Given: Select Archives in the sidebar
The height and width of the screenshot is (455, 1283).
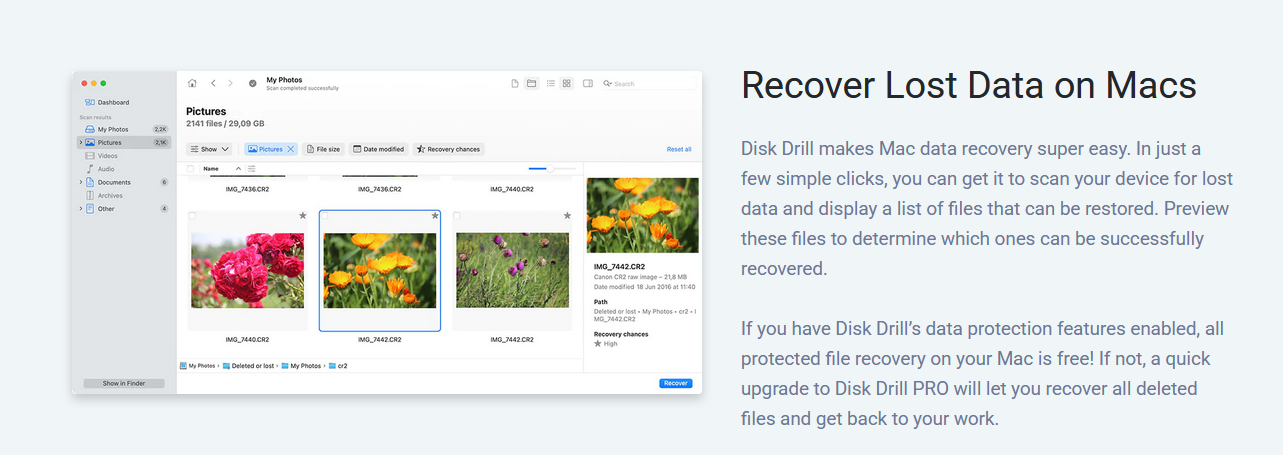Looking at the screenshot, I should click(x=124, y=195).
